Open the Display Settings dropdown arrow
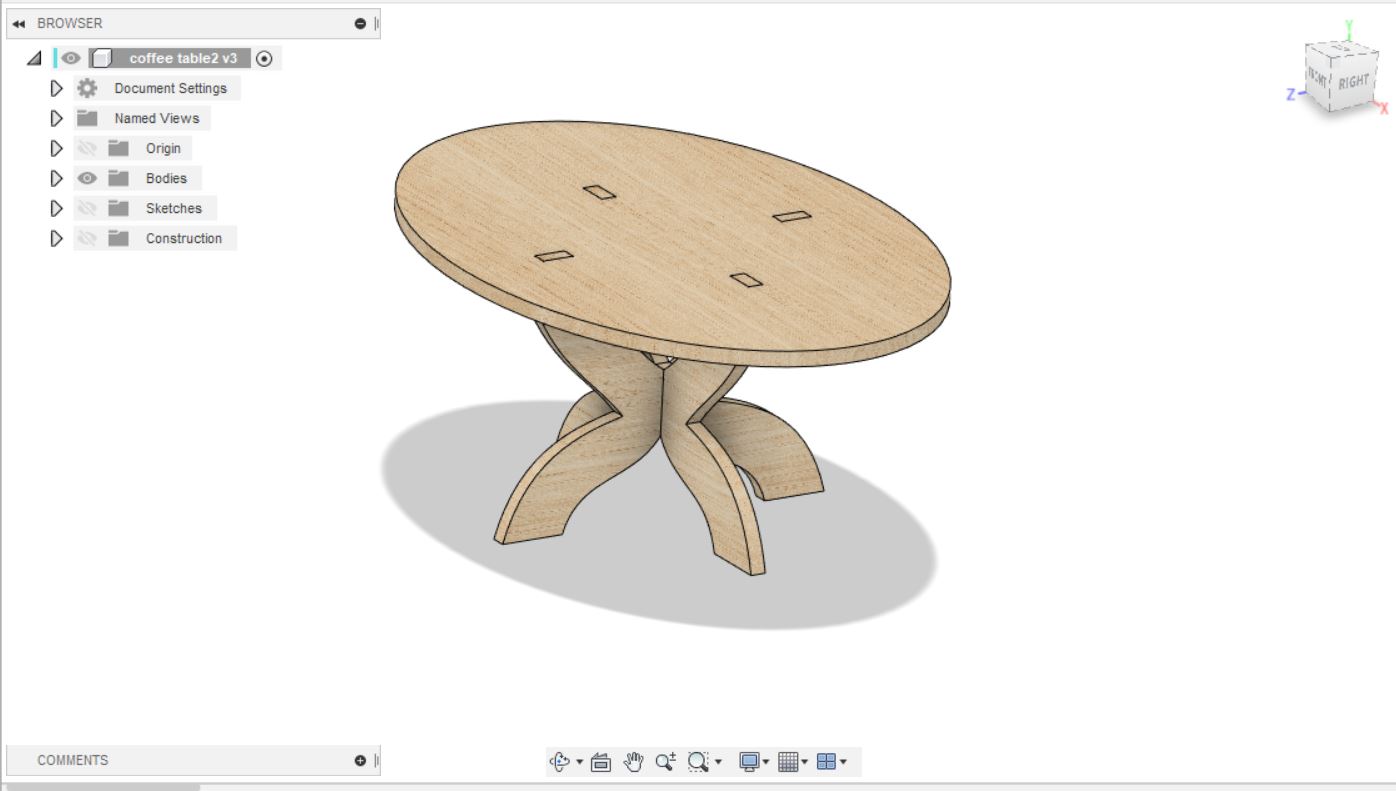Viewport: 1396px width, 791px height. (766, 763)
